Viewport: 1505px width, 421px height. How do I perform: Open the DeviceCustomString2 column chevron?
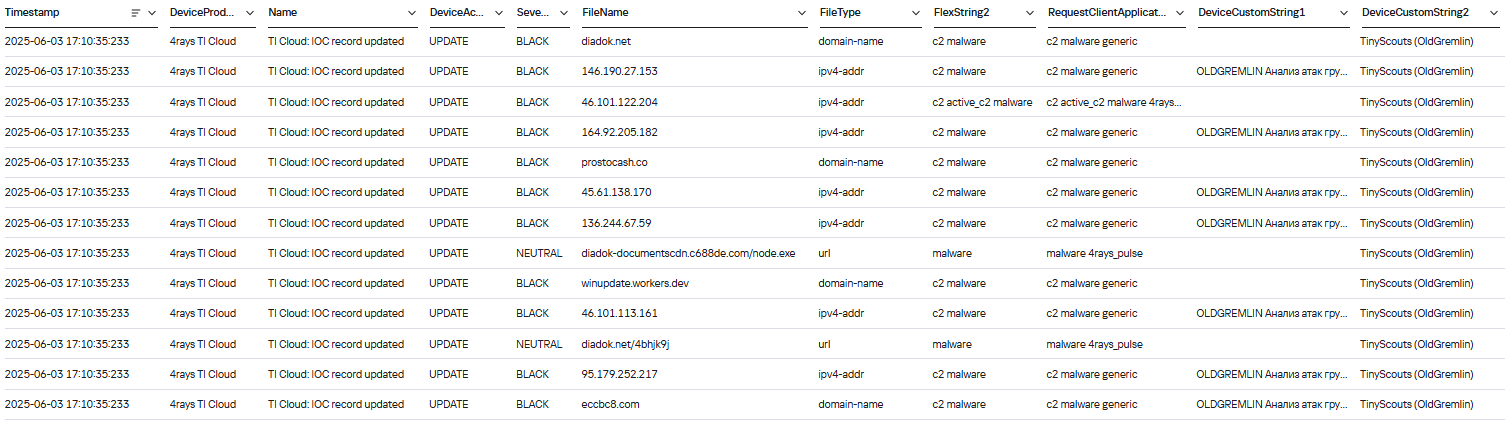click(1495, 13)
